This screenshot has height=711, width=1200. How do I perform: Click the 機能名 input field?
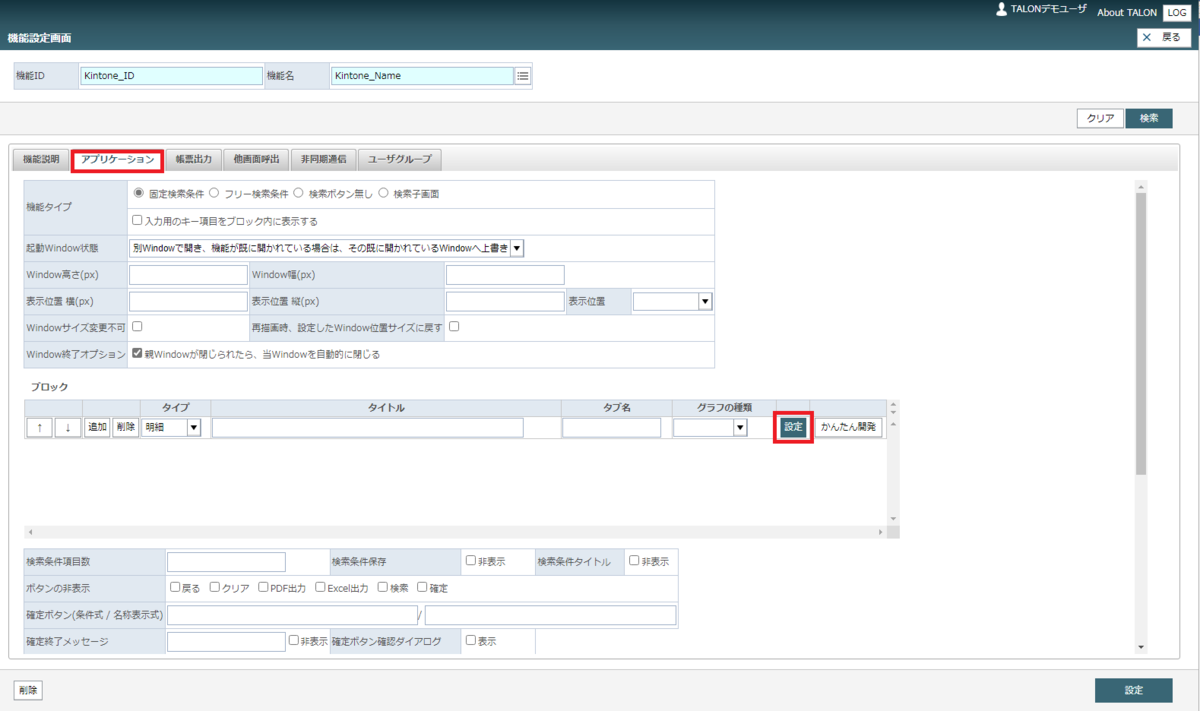[x=422, y=76]
